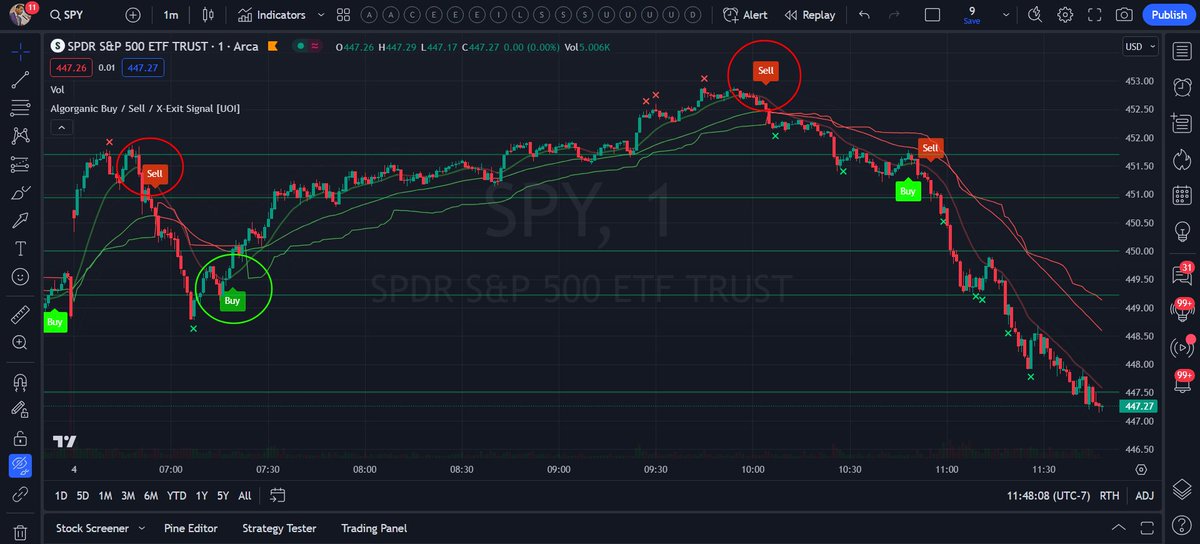Open the patterns drawing tools

(x=20, y=135)
